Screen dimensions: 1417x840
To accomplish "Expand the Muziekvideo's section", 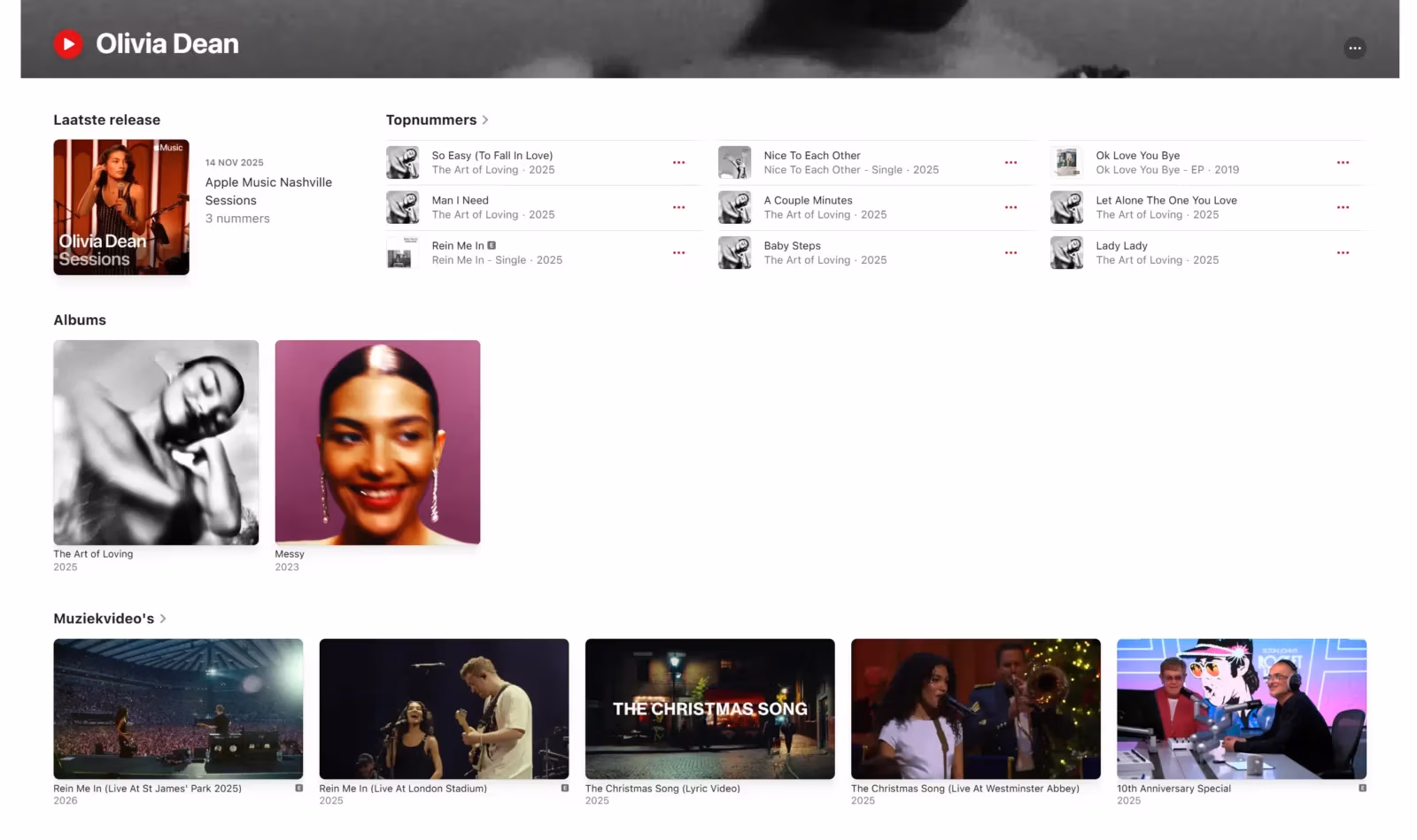I will pyautogui.click(x=162, y=619).
